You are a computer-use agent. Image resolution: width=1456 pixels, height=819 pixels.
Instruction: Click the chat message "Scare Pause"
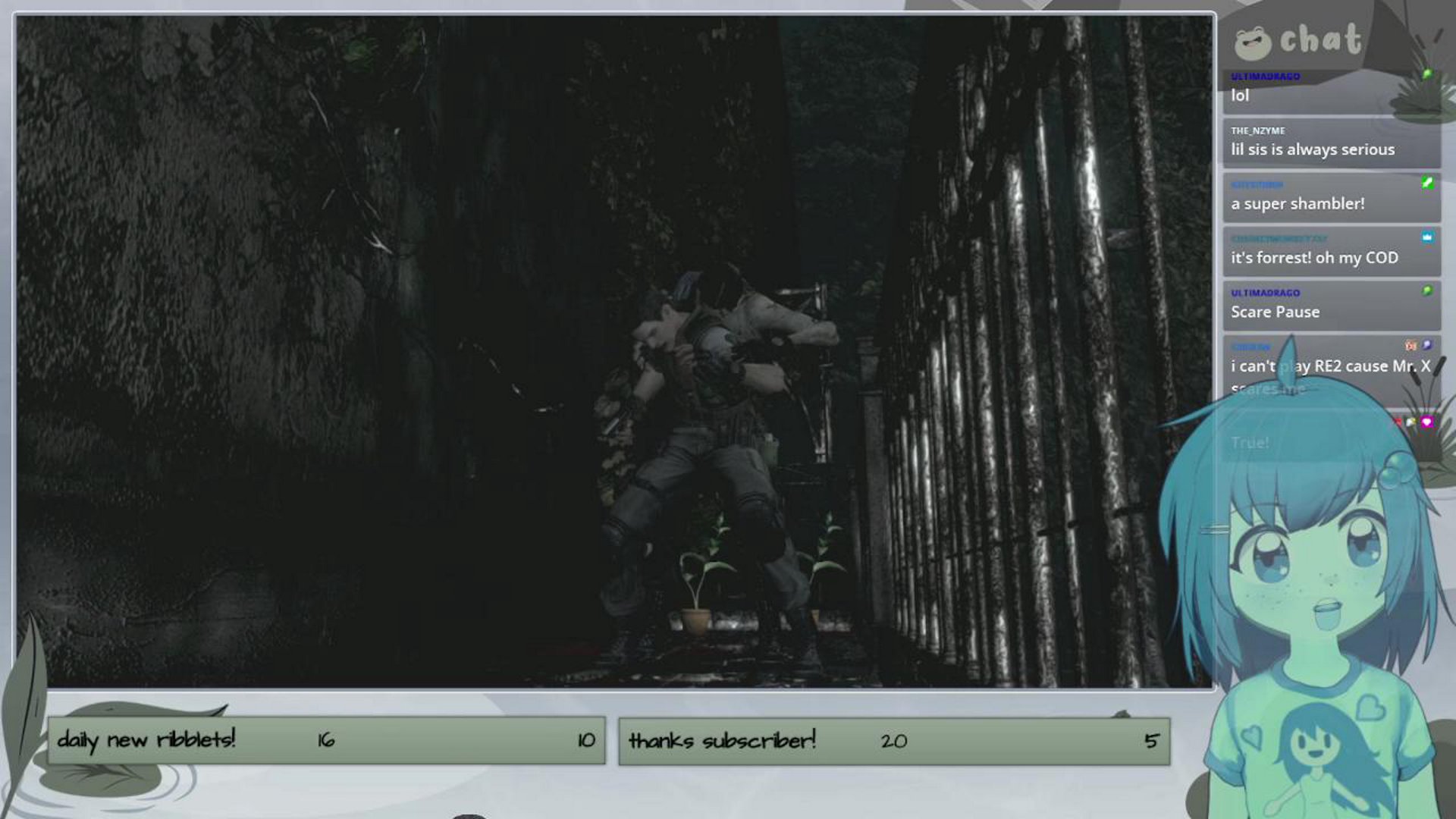tap(1274, 312)
